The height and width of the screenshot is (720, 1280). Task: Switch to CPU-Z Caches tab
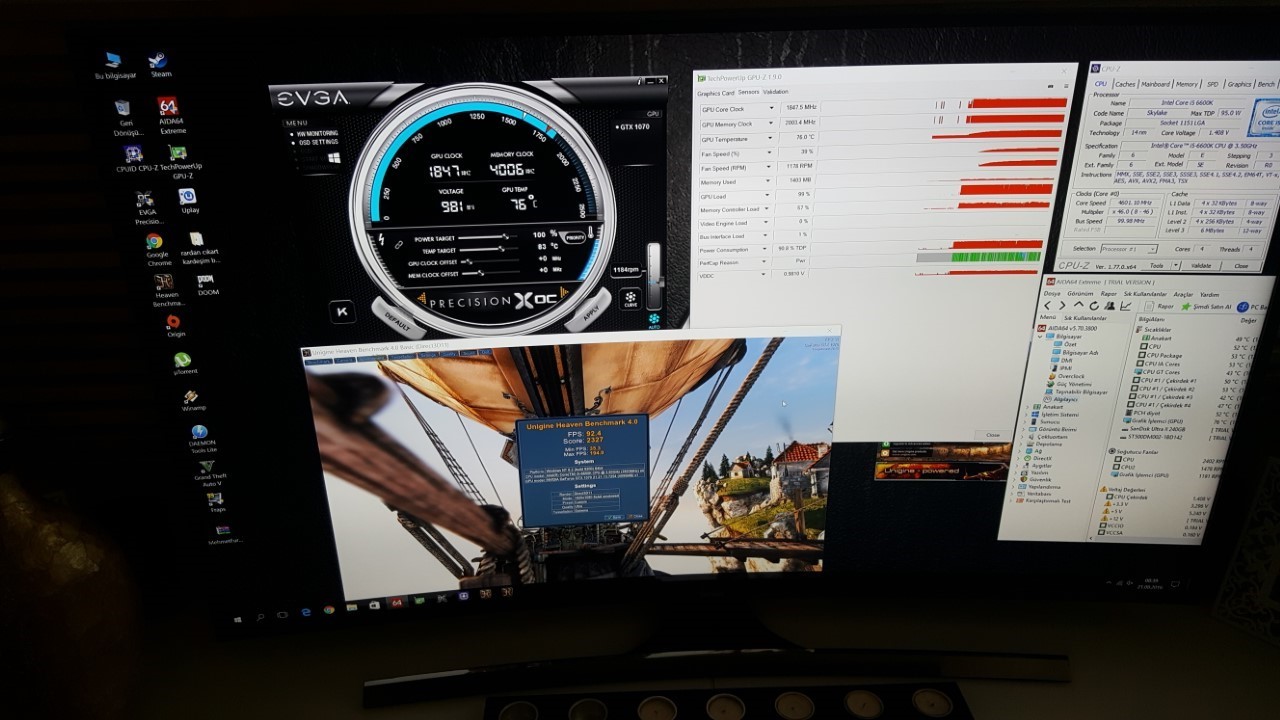[1125, 85]
